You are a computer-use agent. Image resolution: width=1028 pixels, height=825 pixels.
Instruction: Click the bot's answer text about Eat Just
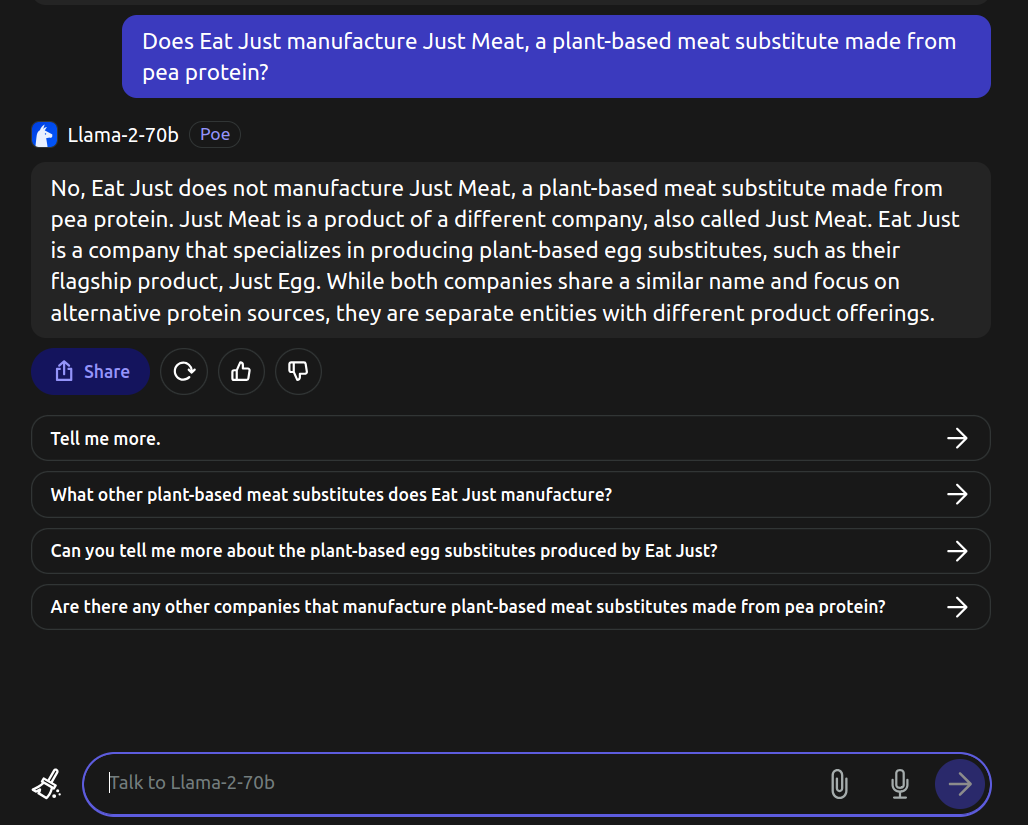(x=511, y=251)
